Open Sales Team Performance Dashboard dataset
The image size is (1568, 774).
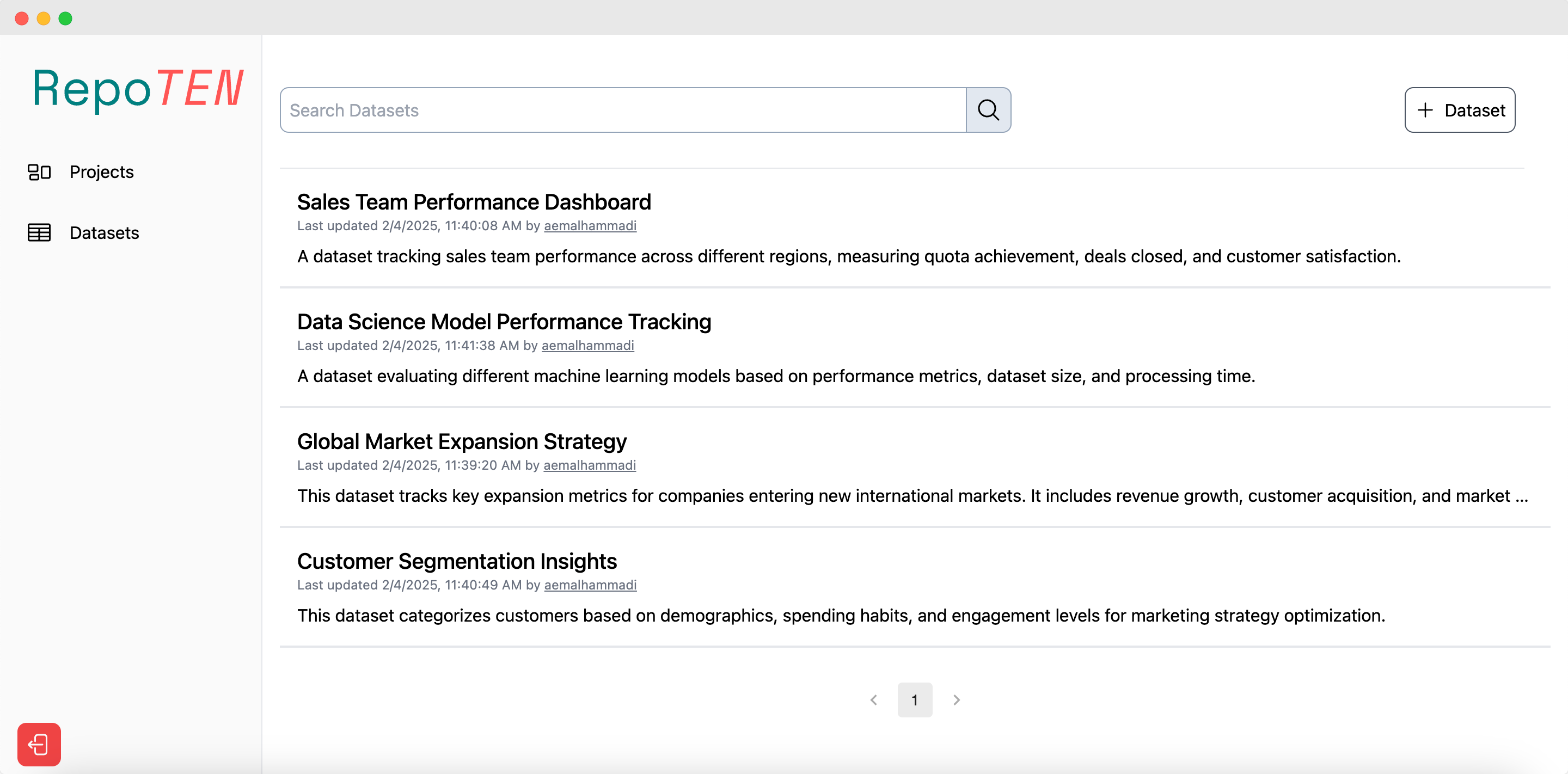pyautogui.click(x=474, y=202)
